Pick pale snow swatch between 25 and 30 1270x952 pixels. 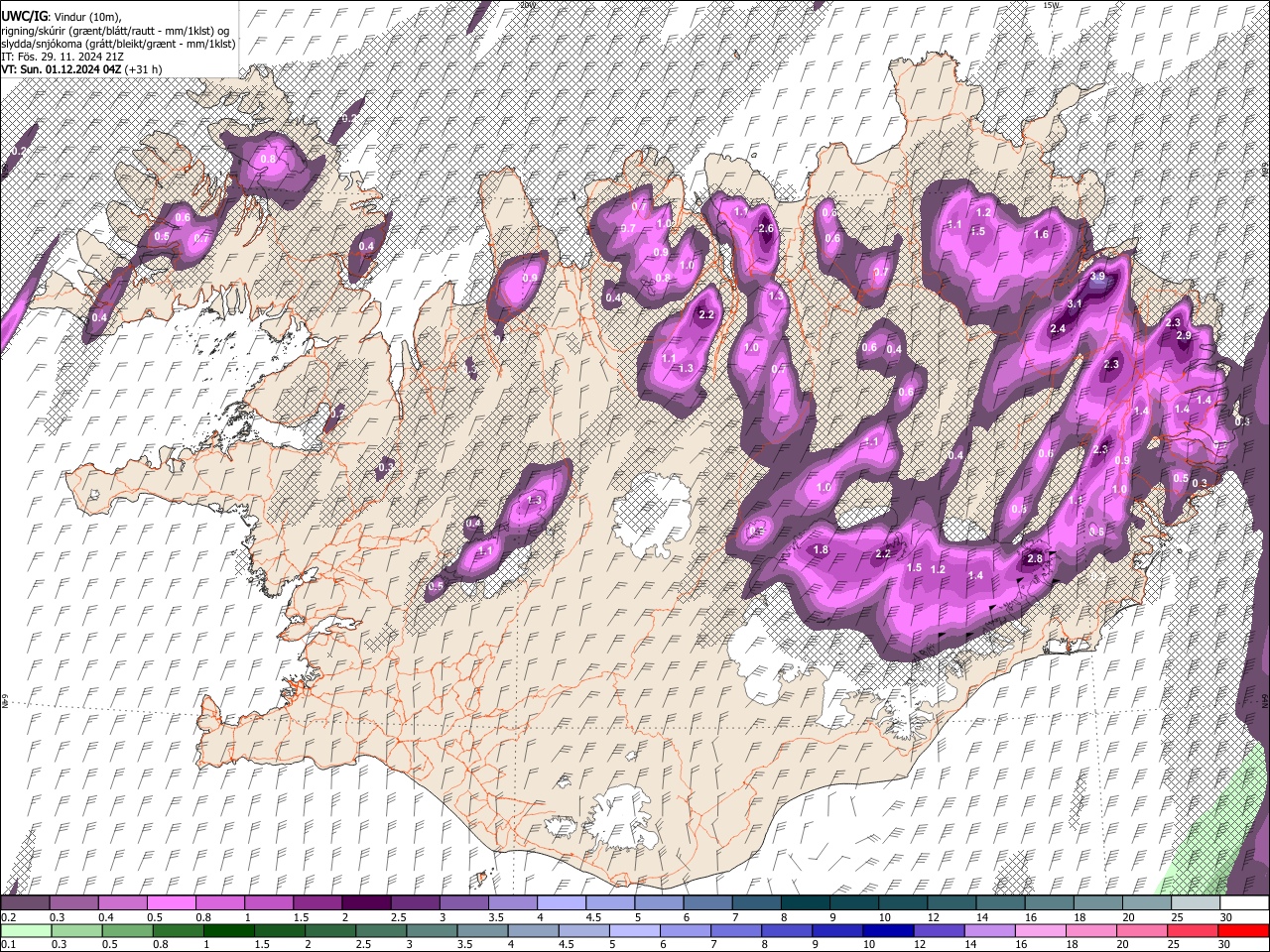[1195, 903]
